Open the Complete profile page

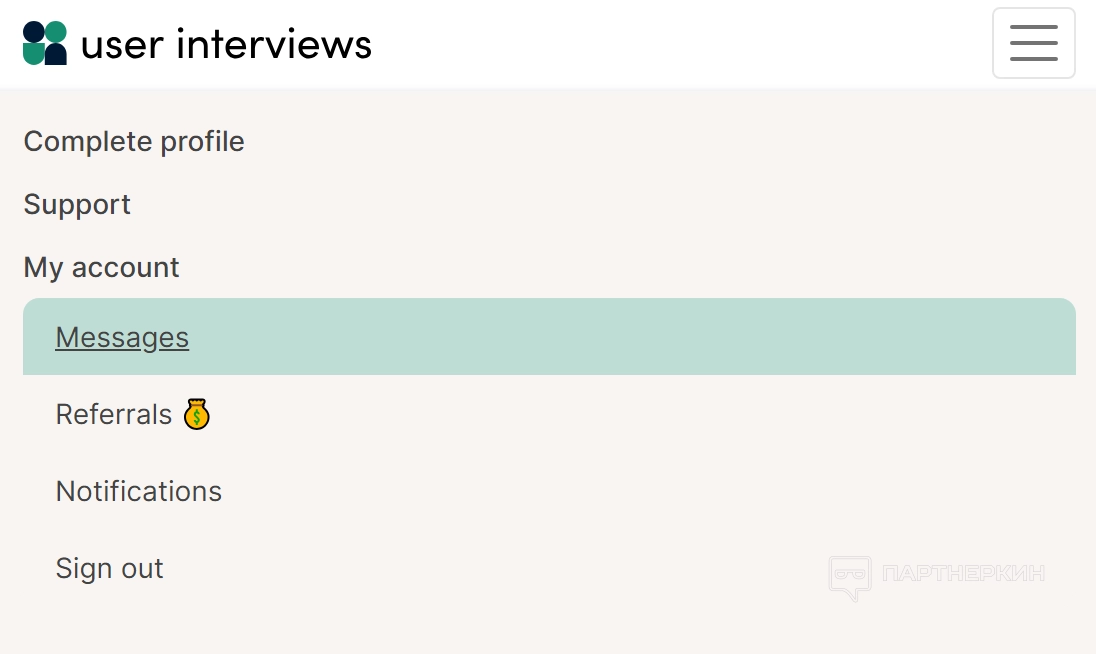(x=134, y=142)
